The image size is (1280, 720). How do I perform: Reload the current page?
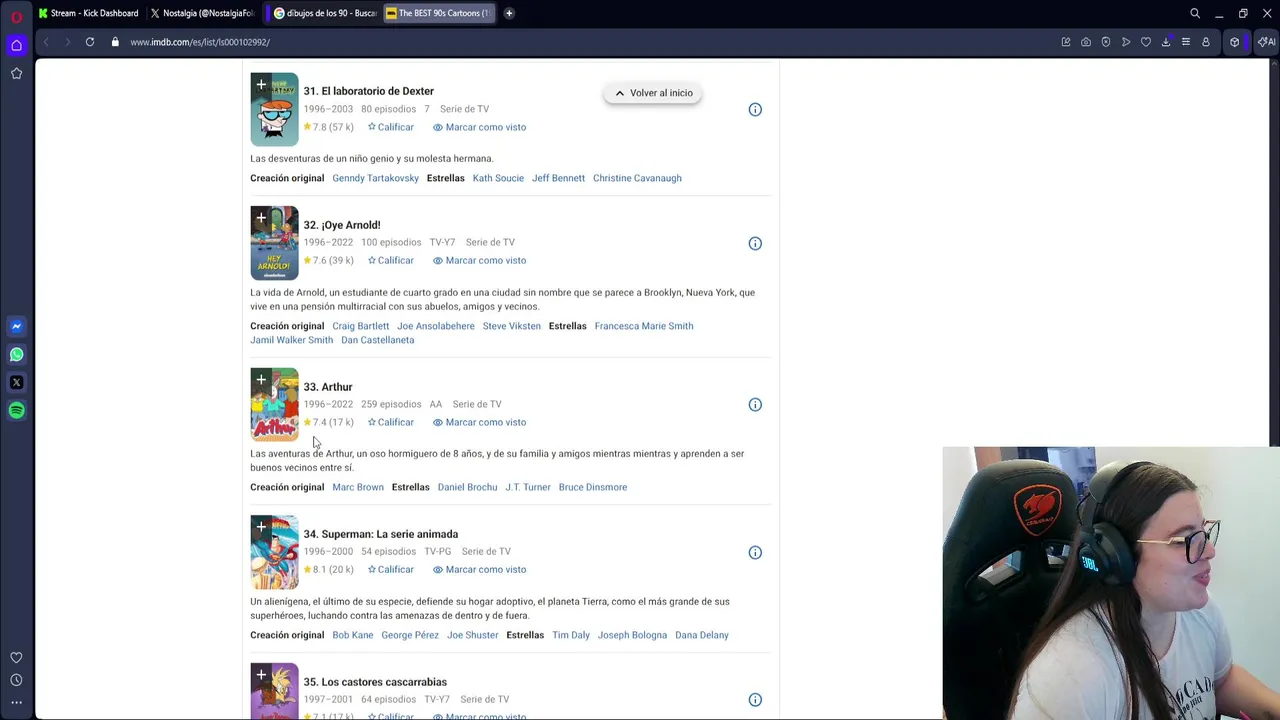[x=90, y=42]
